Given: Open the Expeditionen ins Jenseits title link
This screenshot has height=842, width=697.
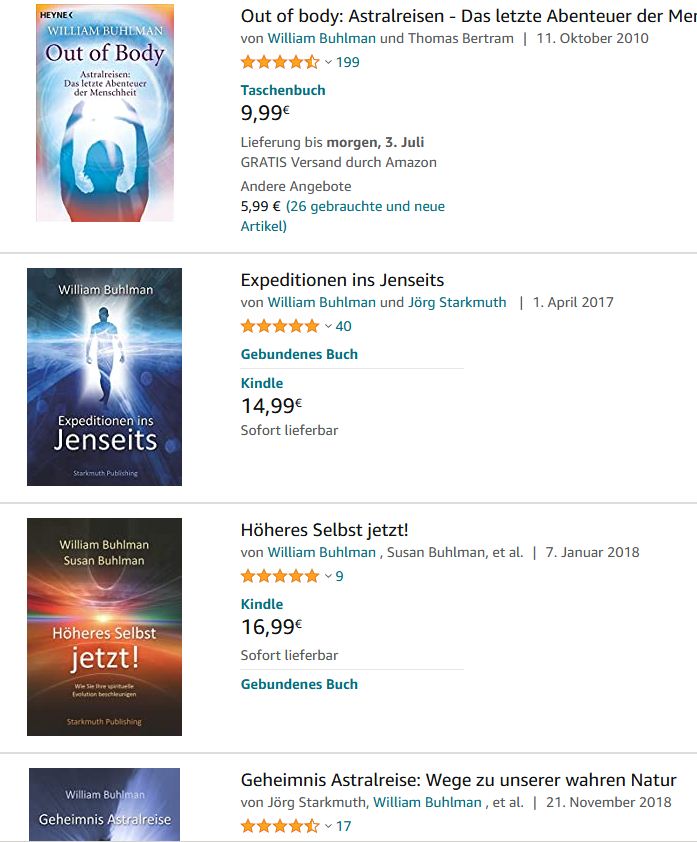Looking at the screenshot, I should click(x=342, y=280).
